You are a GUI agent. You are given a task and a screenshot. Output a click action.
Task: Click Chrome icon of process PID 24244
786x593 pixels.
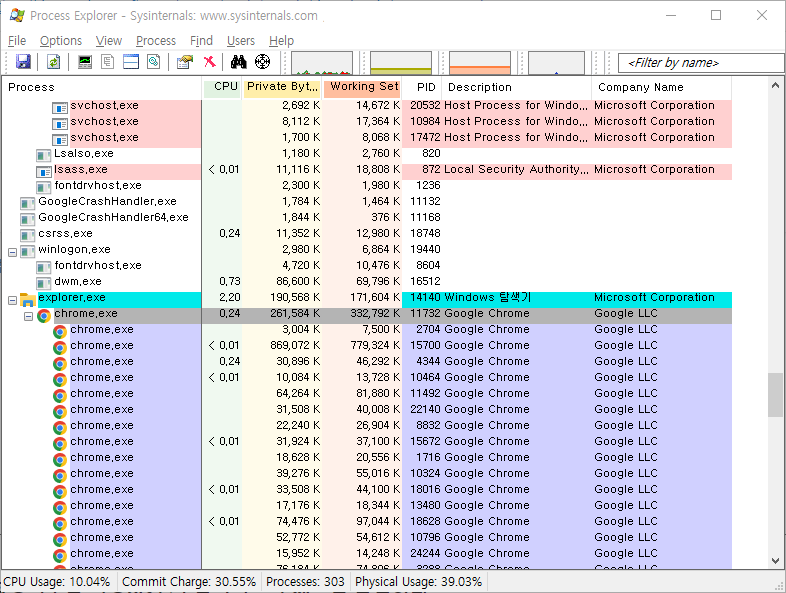tap(60, 555)
